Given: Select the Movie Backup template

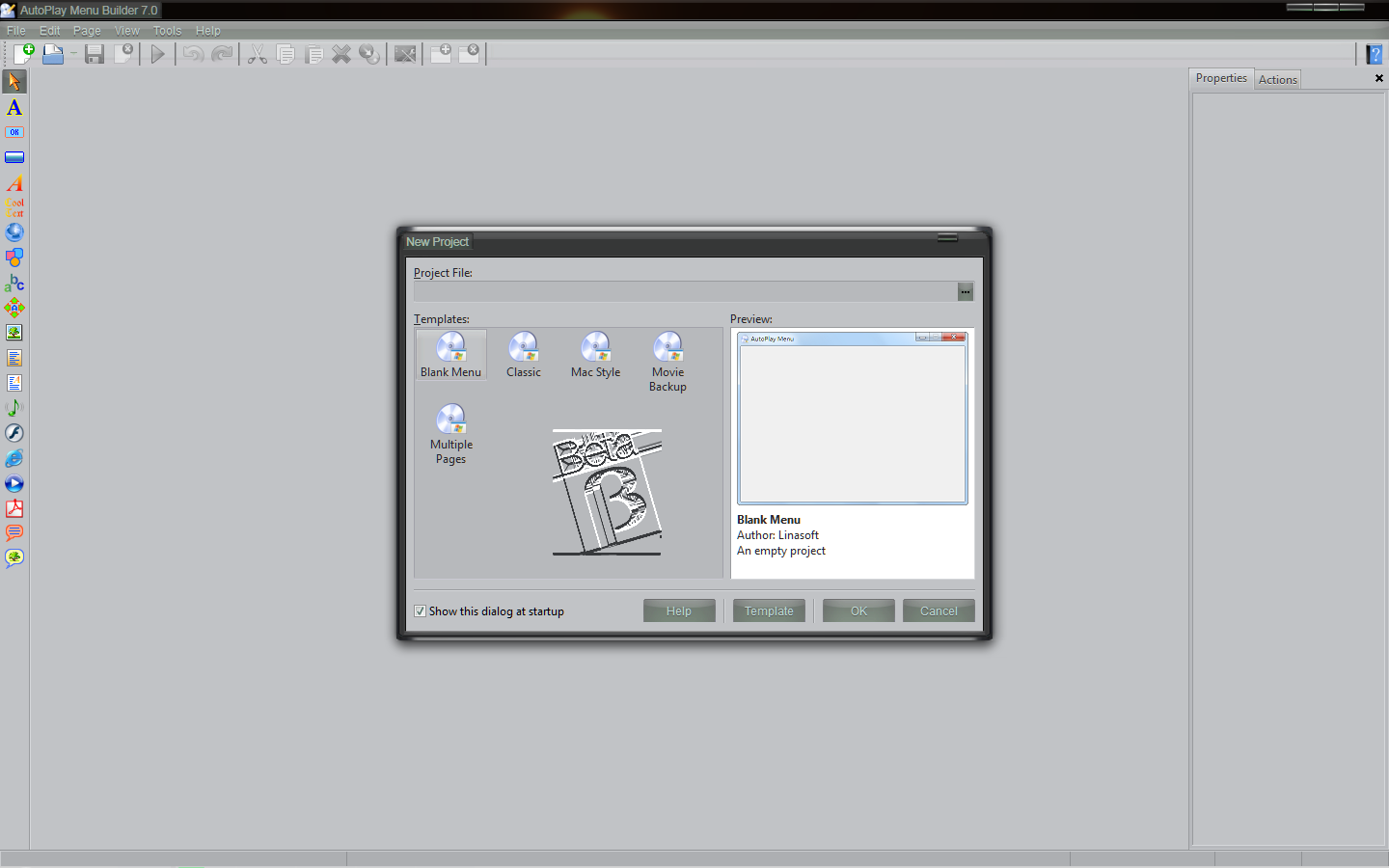Looking at the screenshot, I should pos(667,362).
